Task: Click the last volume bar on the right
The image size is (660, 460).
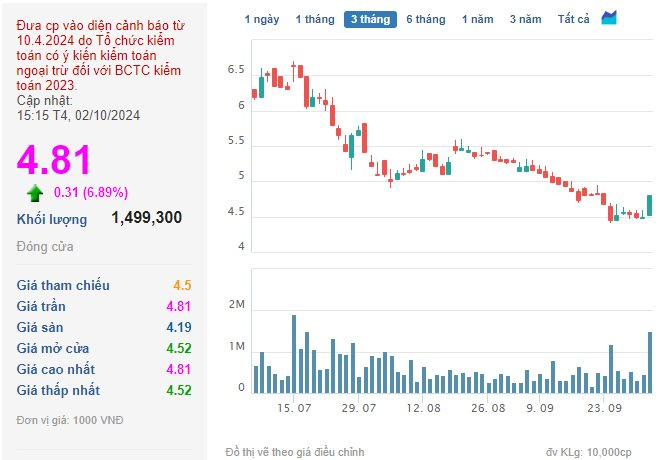Action: coord(649,362)
